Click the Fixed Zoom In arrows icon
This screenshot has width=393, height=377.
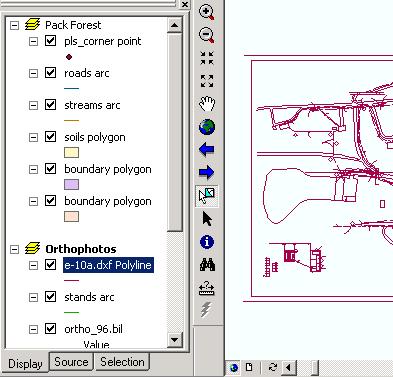pos(207,58)
